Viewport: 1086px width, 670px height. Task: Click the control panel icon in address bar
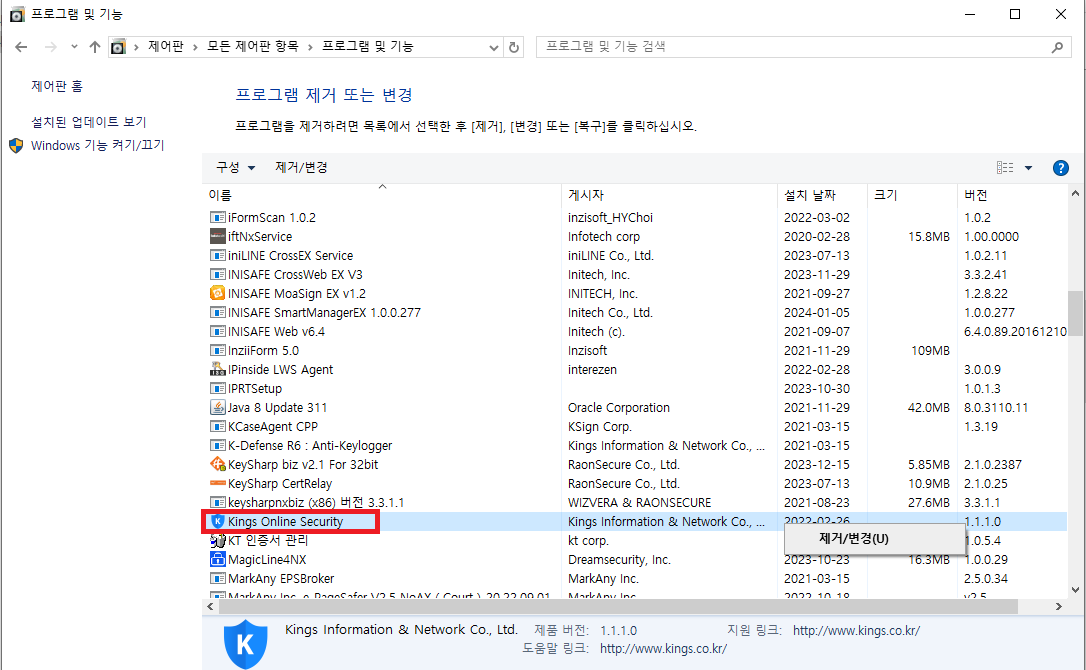(118, 46)
